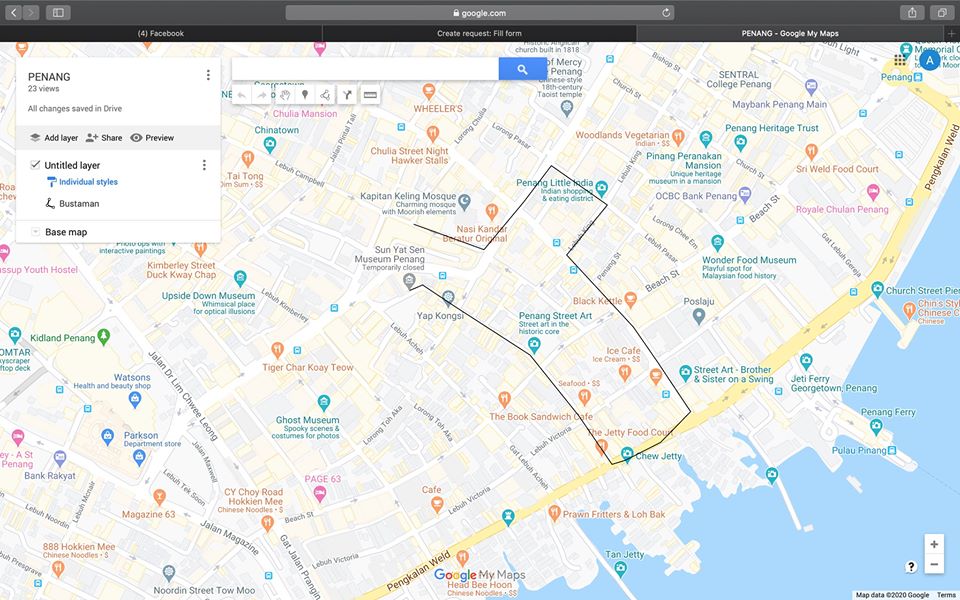Open the Add directions tool

pyautogui.click(x=347, y=95)
